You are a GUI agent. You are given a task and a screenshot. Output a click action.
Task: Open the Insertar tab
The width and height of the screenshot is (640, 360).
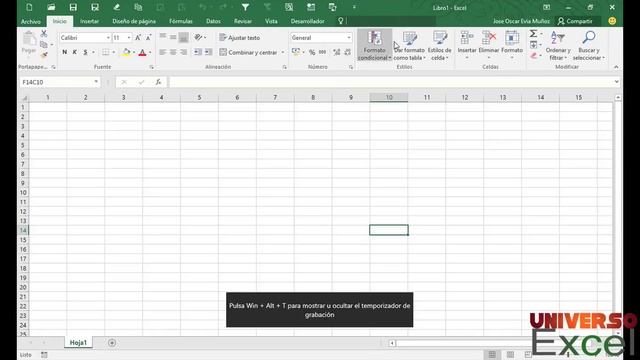[89, 21]
